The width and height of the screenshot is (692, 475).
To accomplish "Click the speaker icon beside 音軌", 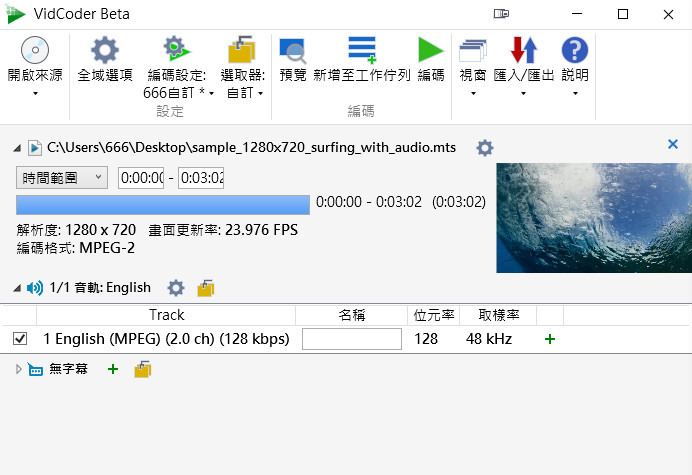I will [34, 288].
